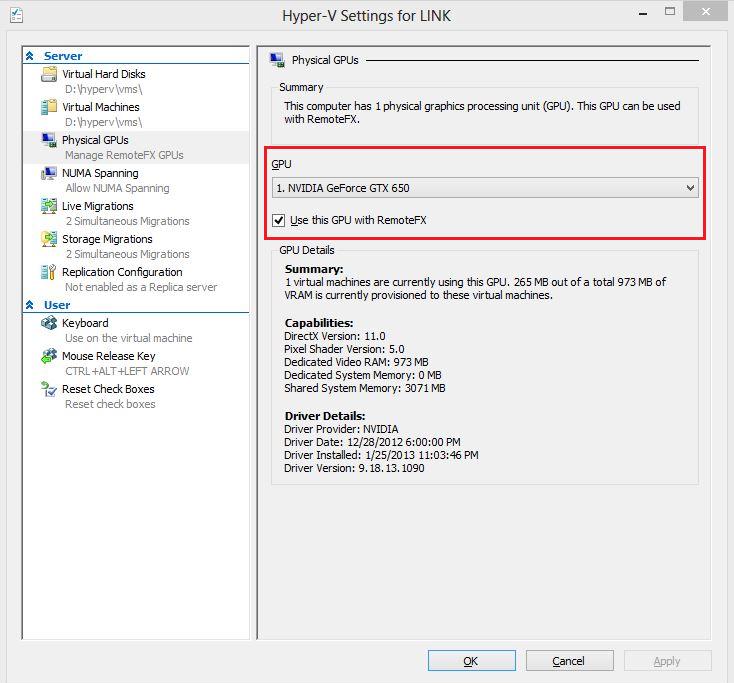Click 'Driver Date' line
734x683 pixels.
tap(372, 442)
